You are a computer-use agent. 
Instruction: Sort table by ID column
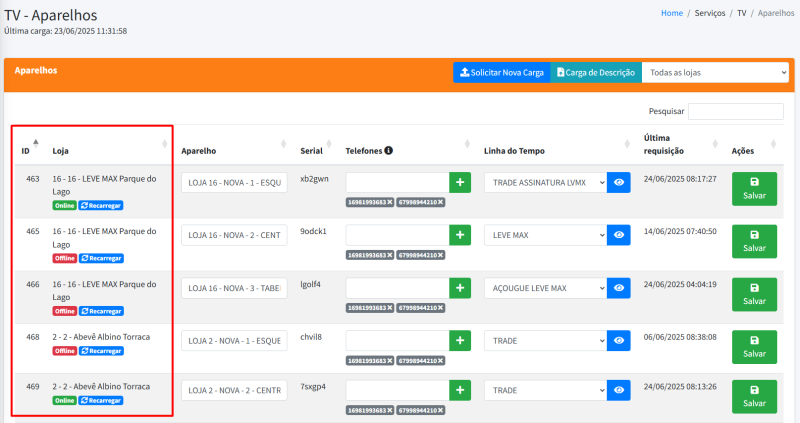[x=27, y=151]
